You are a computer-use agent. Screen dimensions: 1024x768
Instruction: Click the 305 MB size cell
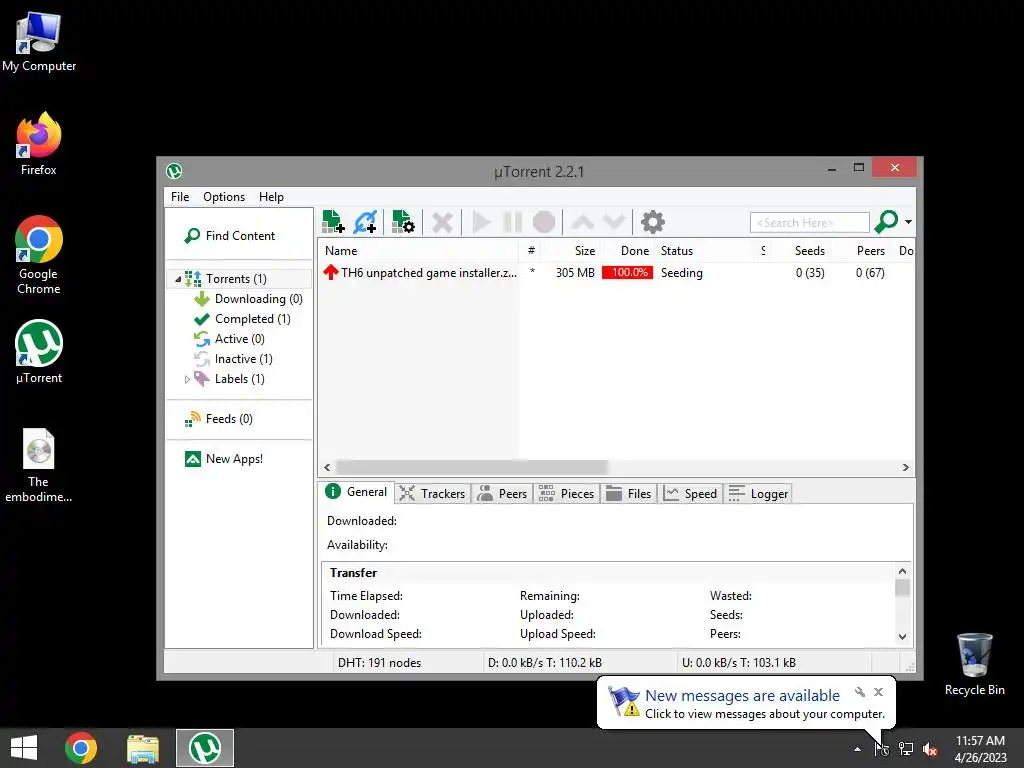pyautogui.click(x=575, y=273)
